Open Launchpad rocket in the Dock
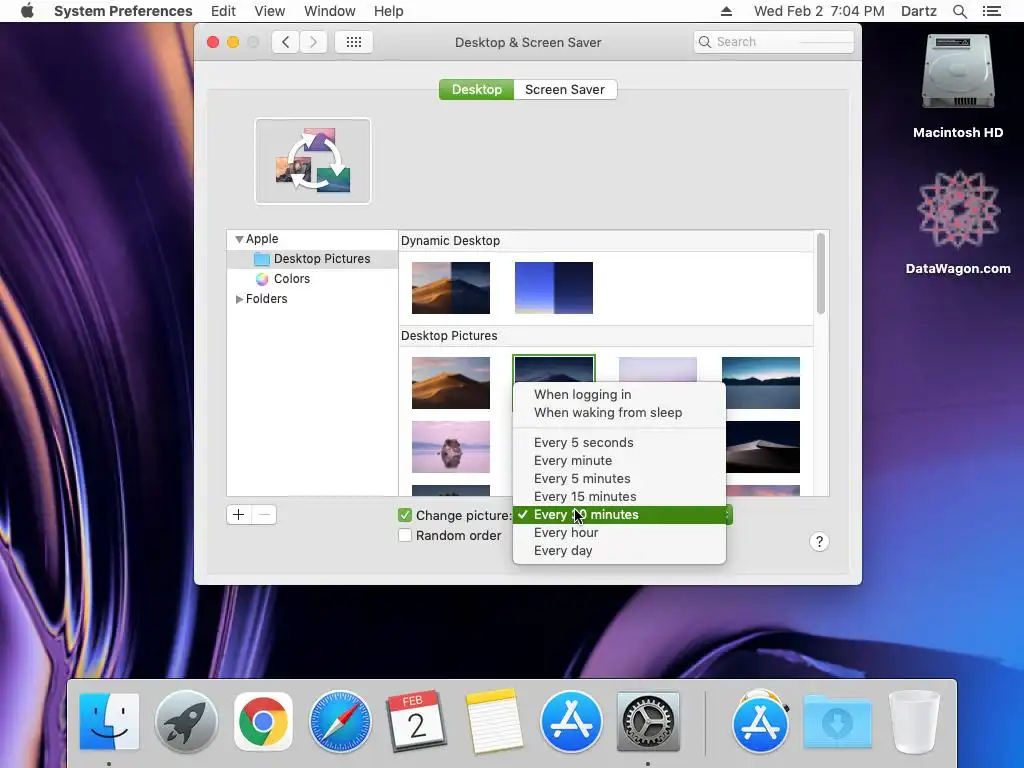This screenshot has width=1024, height=768. 186,722
